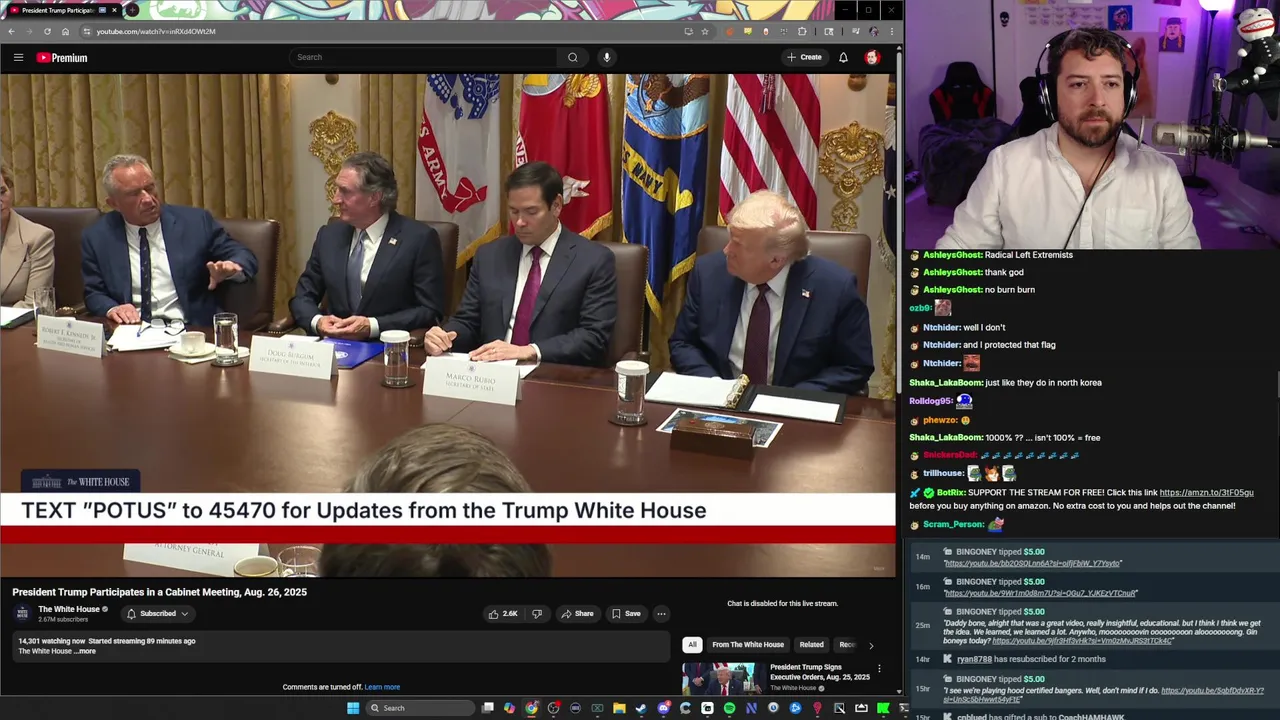Open The White House channel avatar
The image size is (1280, 720).
22,613
